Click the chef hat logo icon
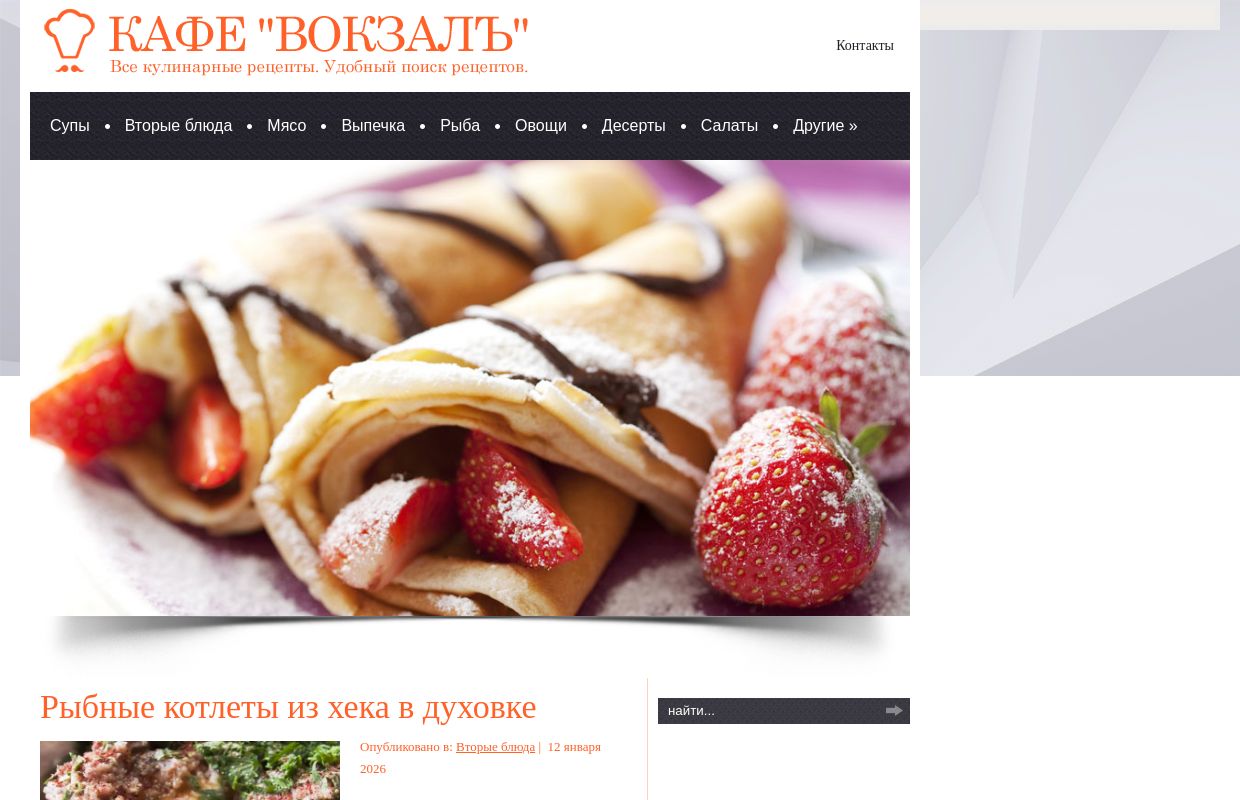Screen dimensions: 1240x800 (70, 41)
